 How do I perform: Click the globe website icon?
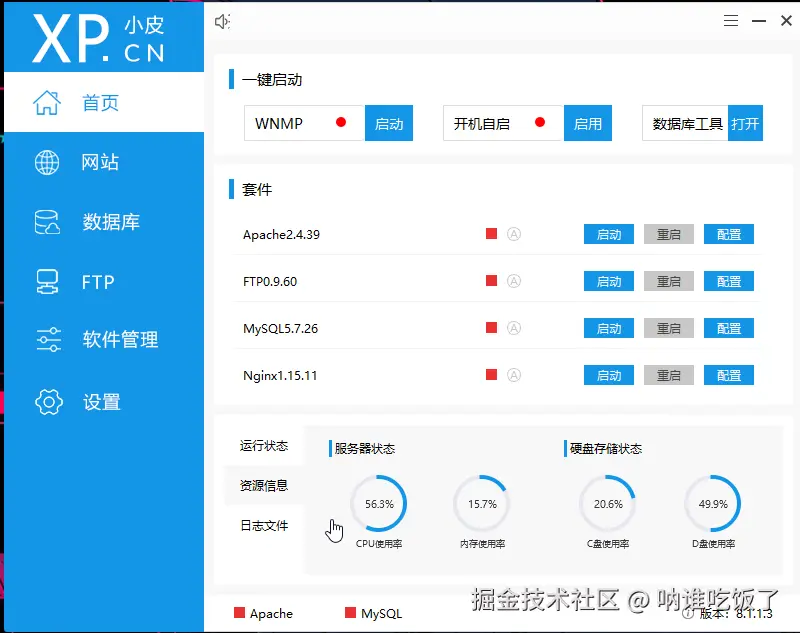(47, 163)
